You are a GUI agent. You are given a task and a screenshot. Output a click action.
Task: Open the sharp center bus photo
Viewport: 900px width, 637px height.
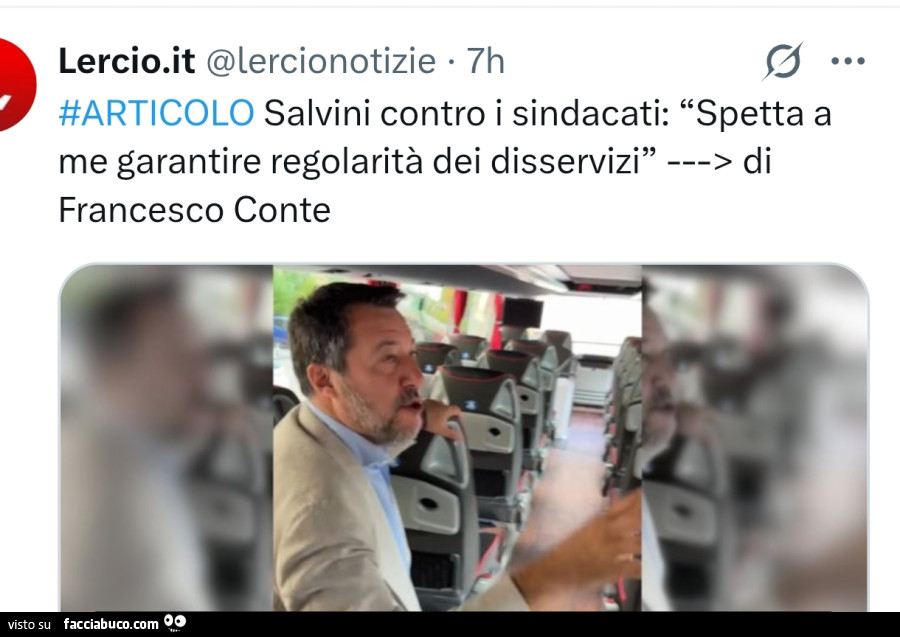[457, 438]
